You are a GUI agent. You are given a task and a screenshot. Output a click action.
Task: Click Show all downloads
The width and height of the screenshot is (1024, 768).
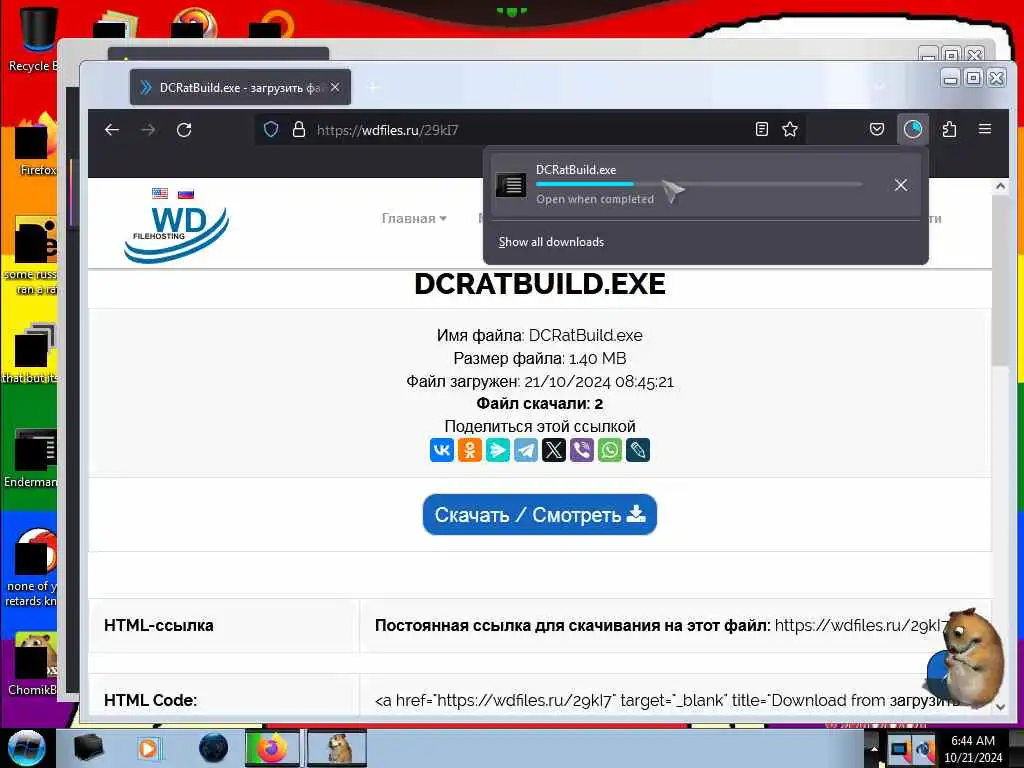[x=551, y=242]
